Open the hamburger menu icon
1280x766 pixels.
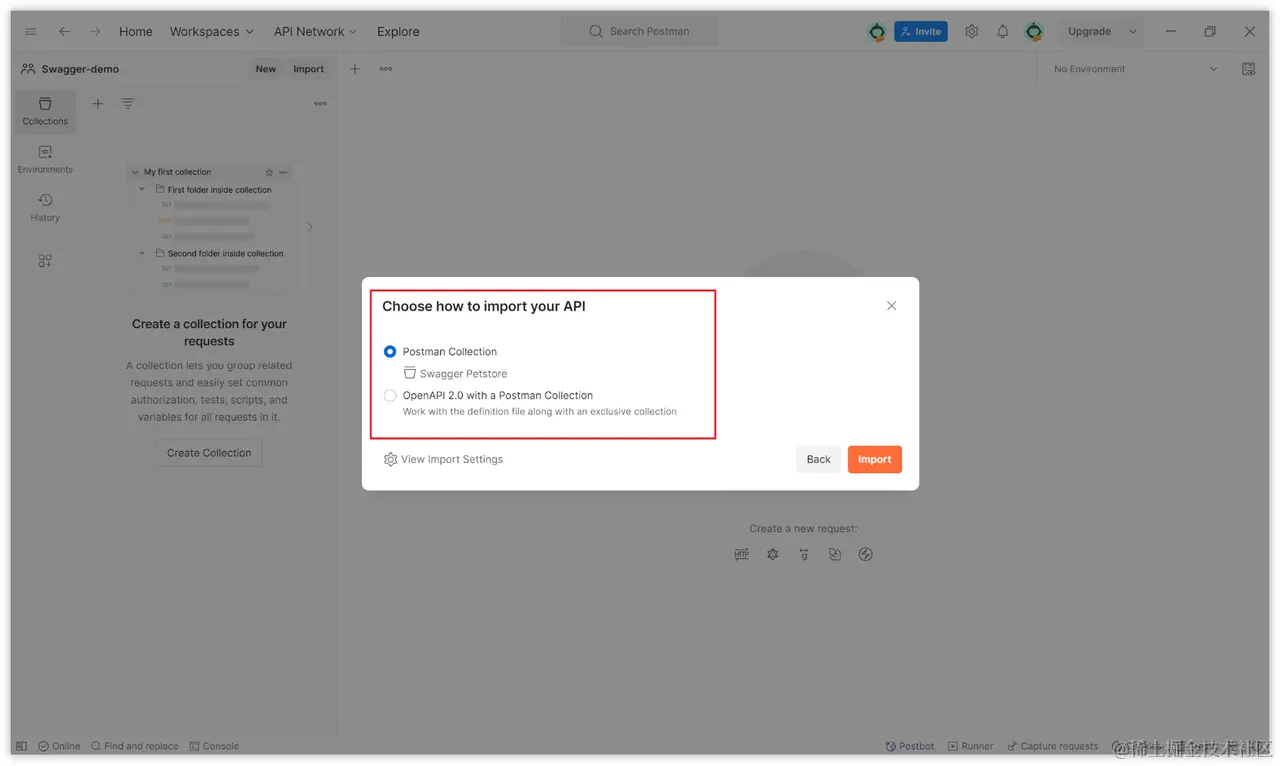[x=31, y=32]
